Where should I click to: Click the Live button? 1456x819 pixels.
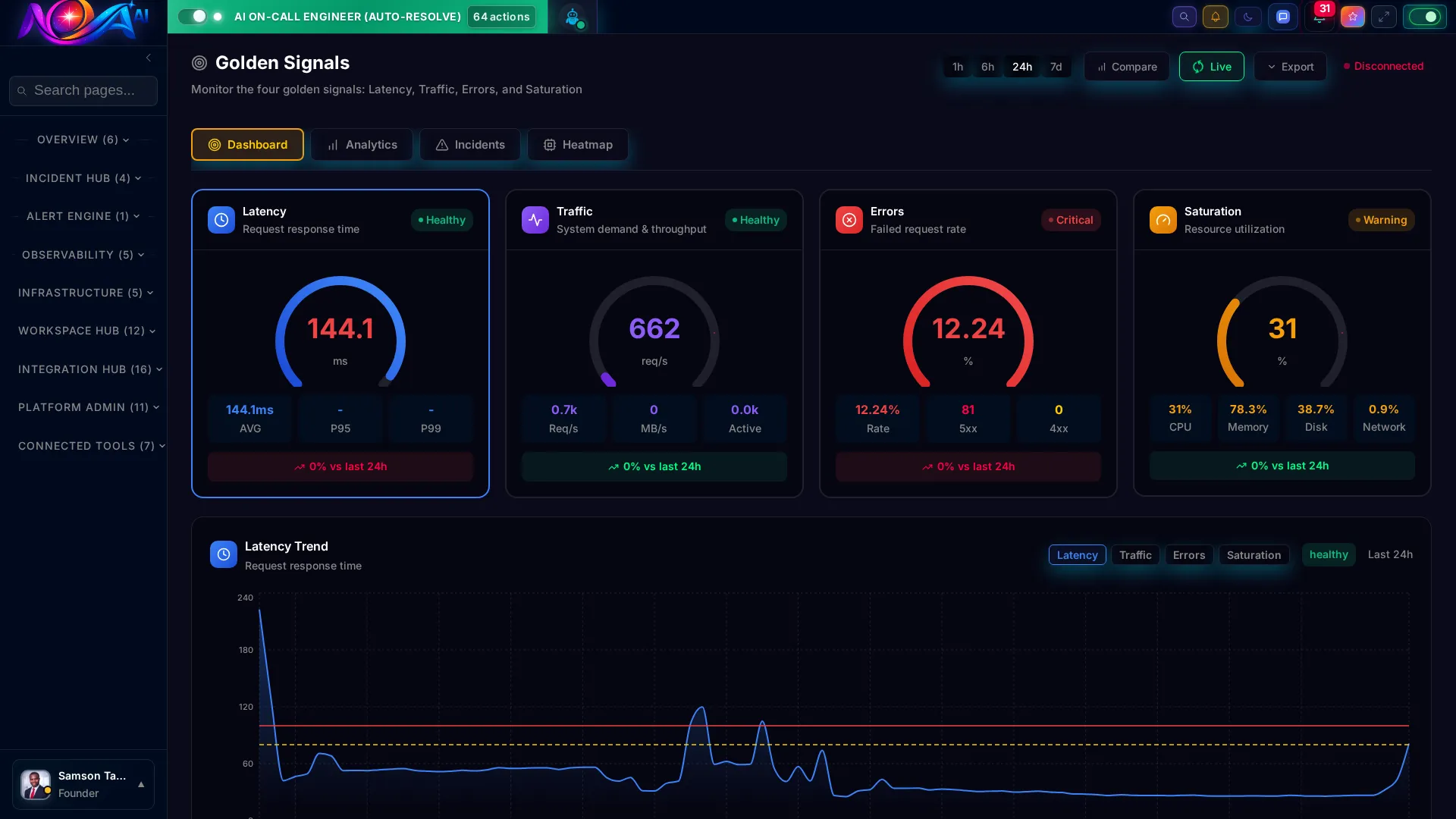click(x=1210, y=67)
